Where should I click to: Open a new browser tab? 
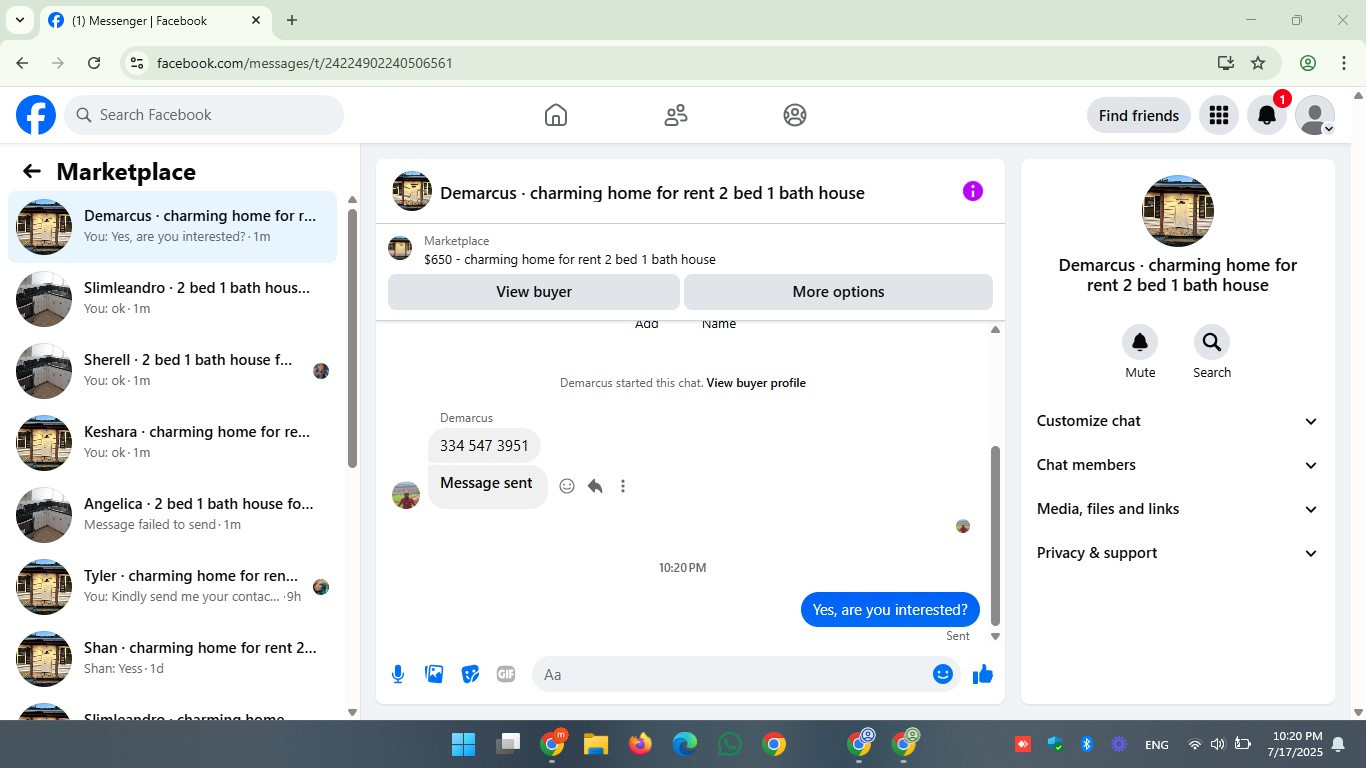pyautogui.click(x=292, y=20)
